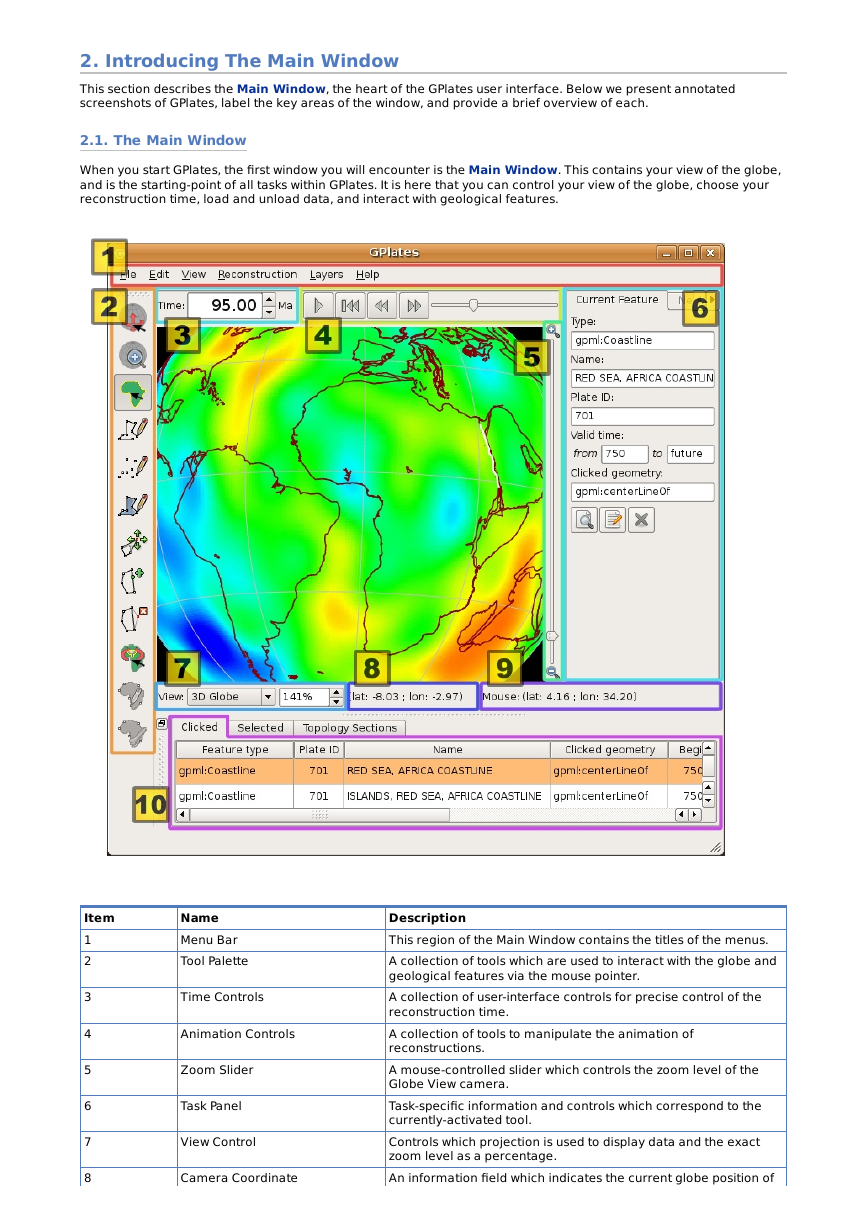Viewport: 868px width, 1228px height.
Task: Click the Delete Feature X button
Action: (642, 519)
